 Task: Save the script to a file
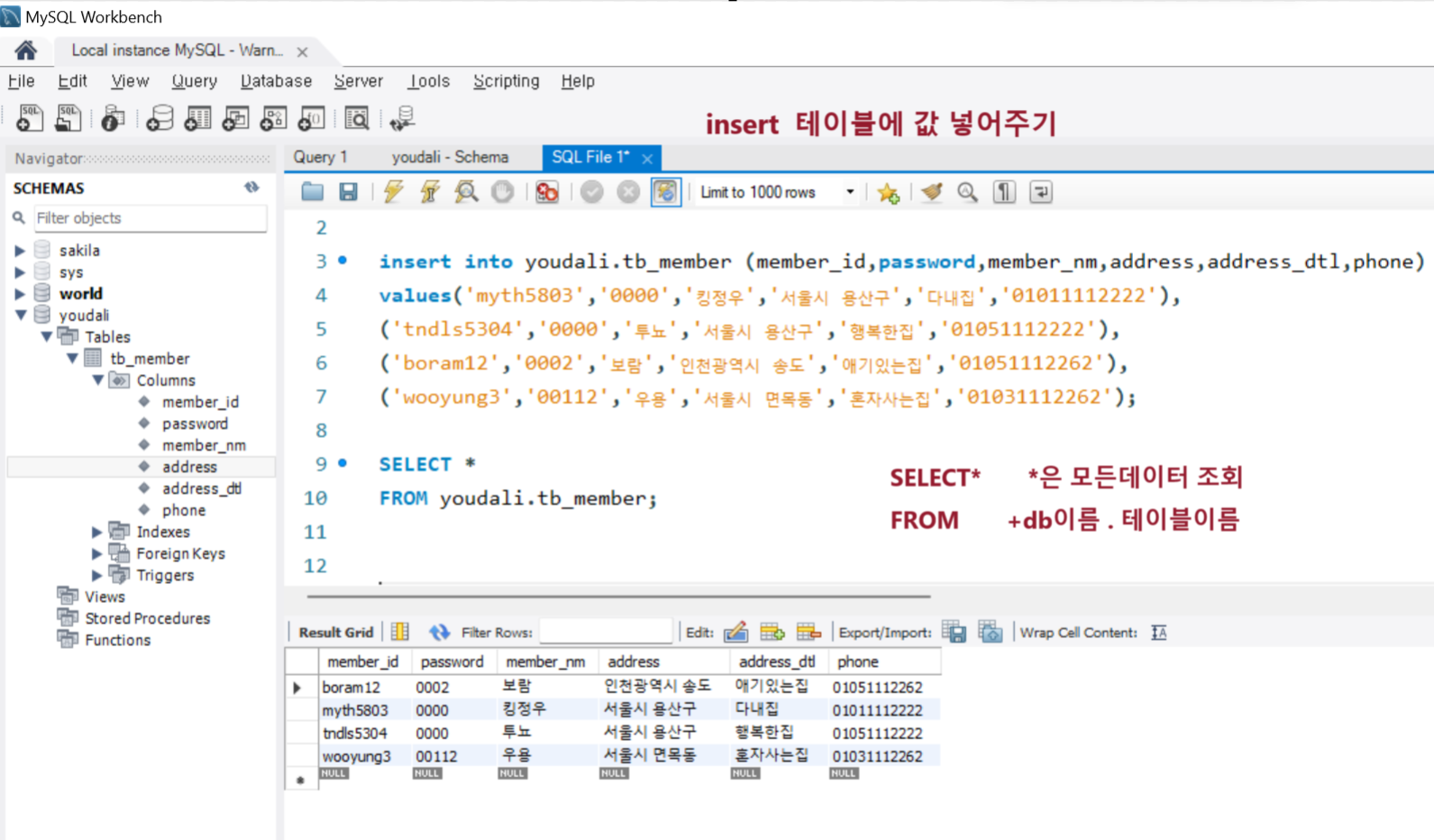coord(348,192)
